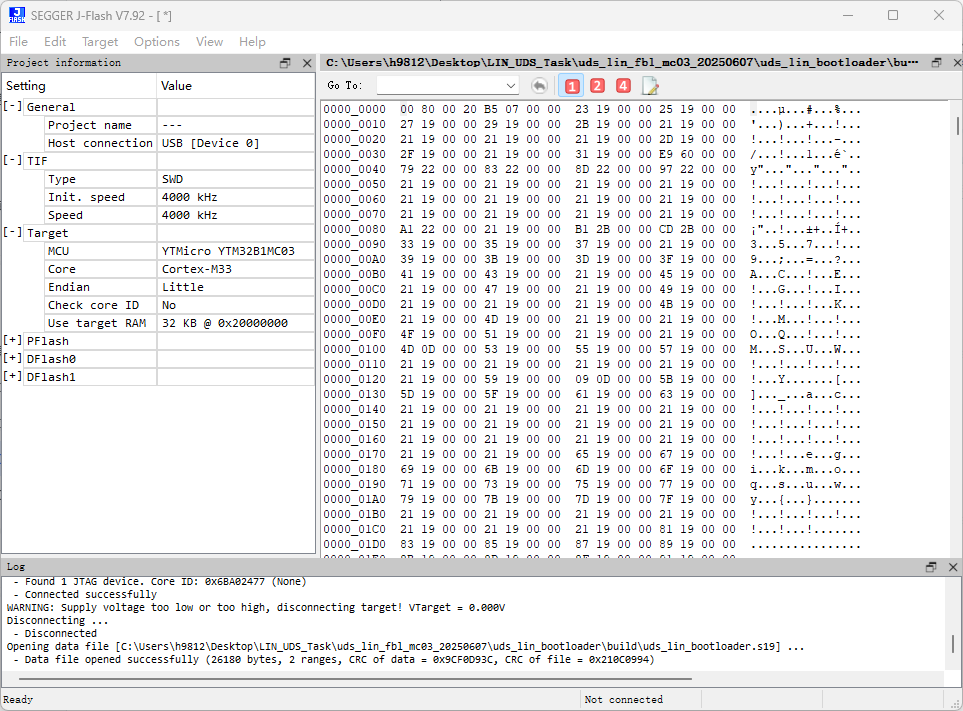Click address 0000_0100 in hex view
Viewport: 963px width, 711px height.
[354, 349]
